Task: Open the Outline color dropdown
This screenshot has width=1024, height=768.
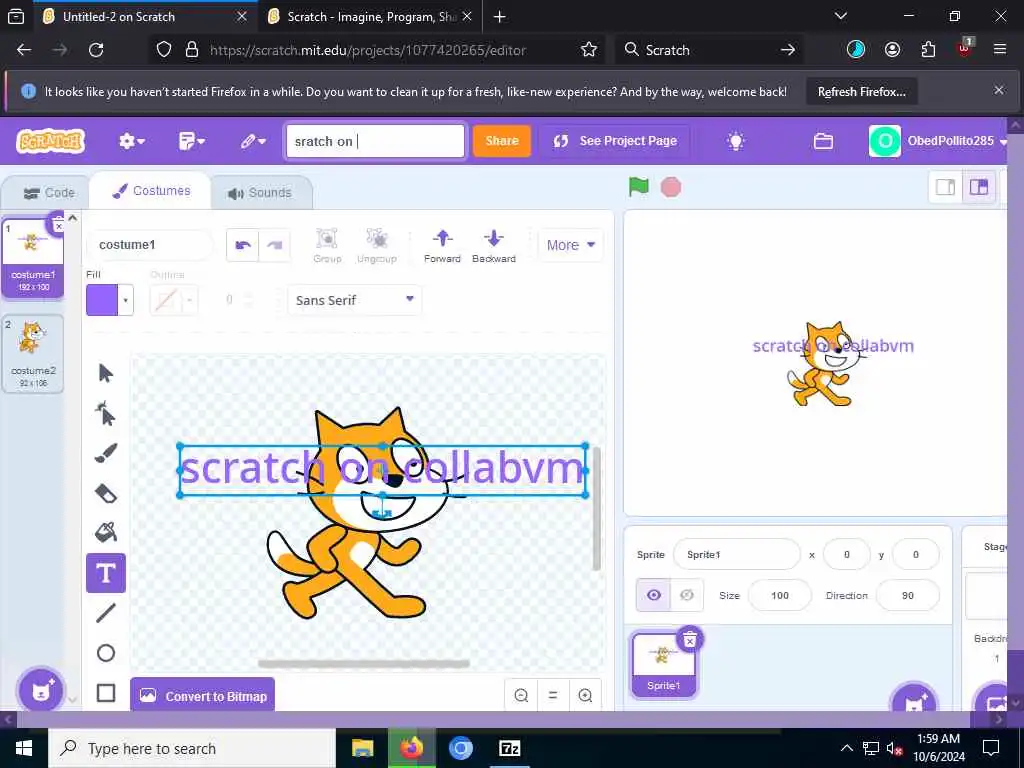Action: 189,300
